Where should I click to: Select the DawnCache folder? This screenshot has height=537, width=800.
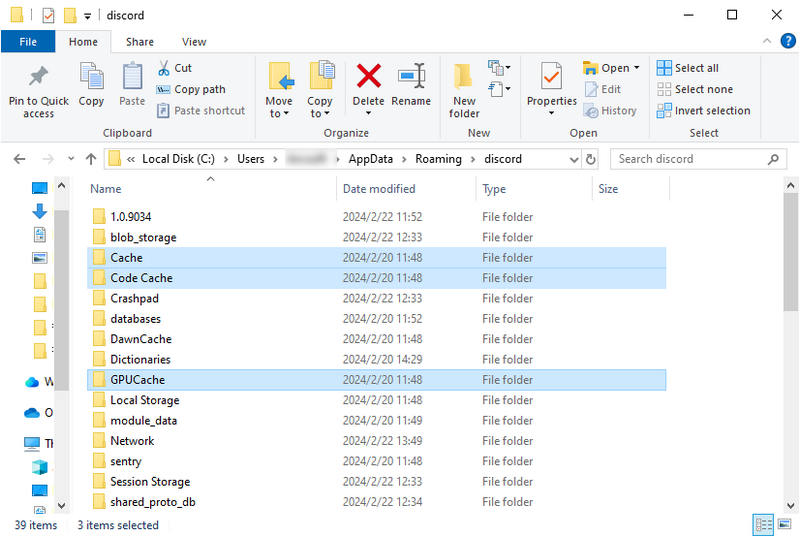(x=377, y=339)
